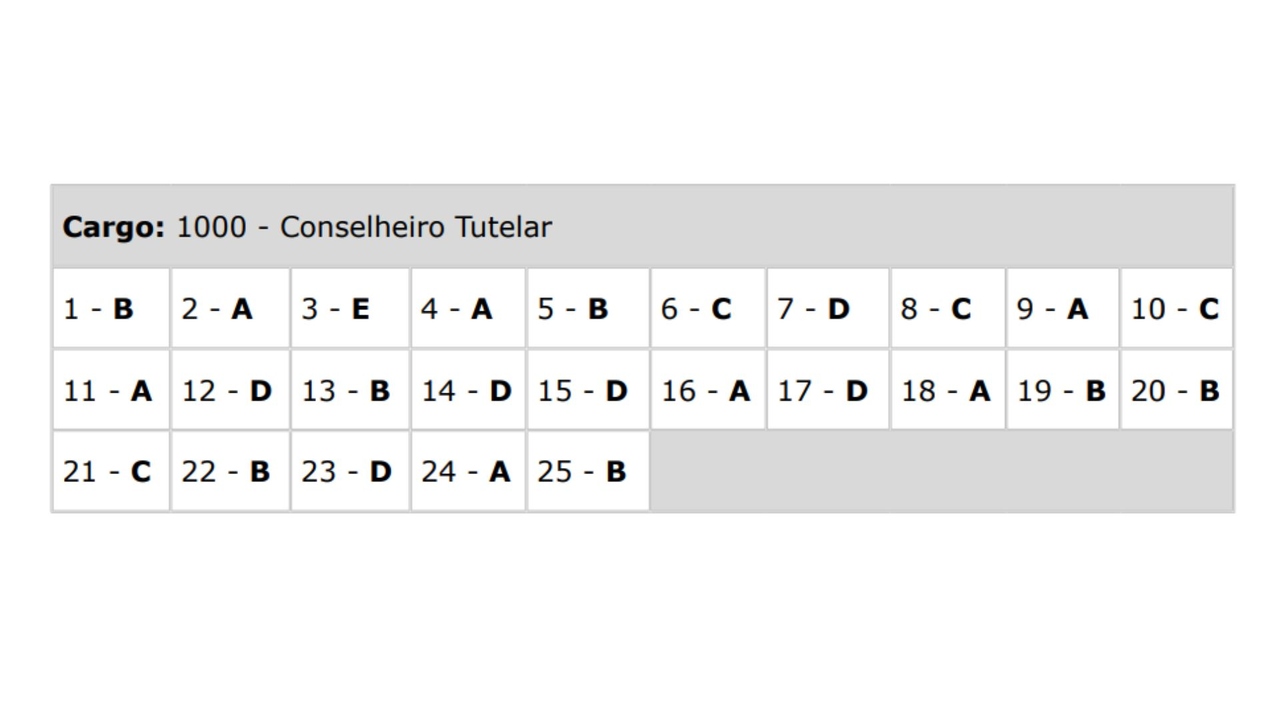The width and height of the screenshot is (1280, 720).
Task: Click answer cell 21 - C
Action: 110,471
